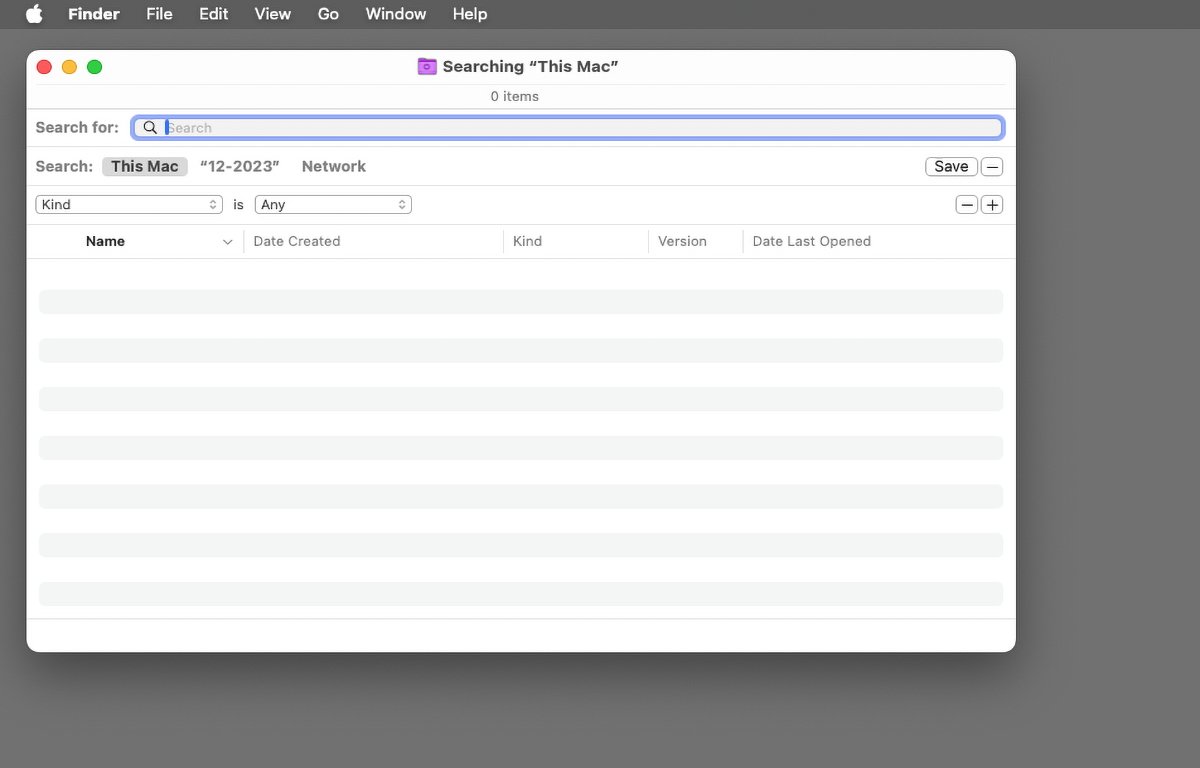Sort by Date Last Opened column
Viewport: 1200px width, 768px height.
[811, 242]
